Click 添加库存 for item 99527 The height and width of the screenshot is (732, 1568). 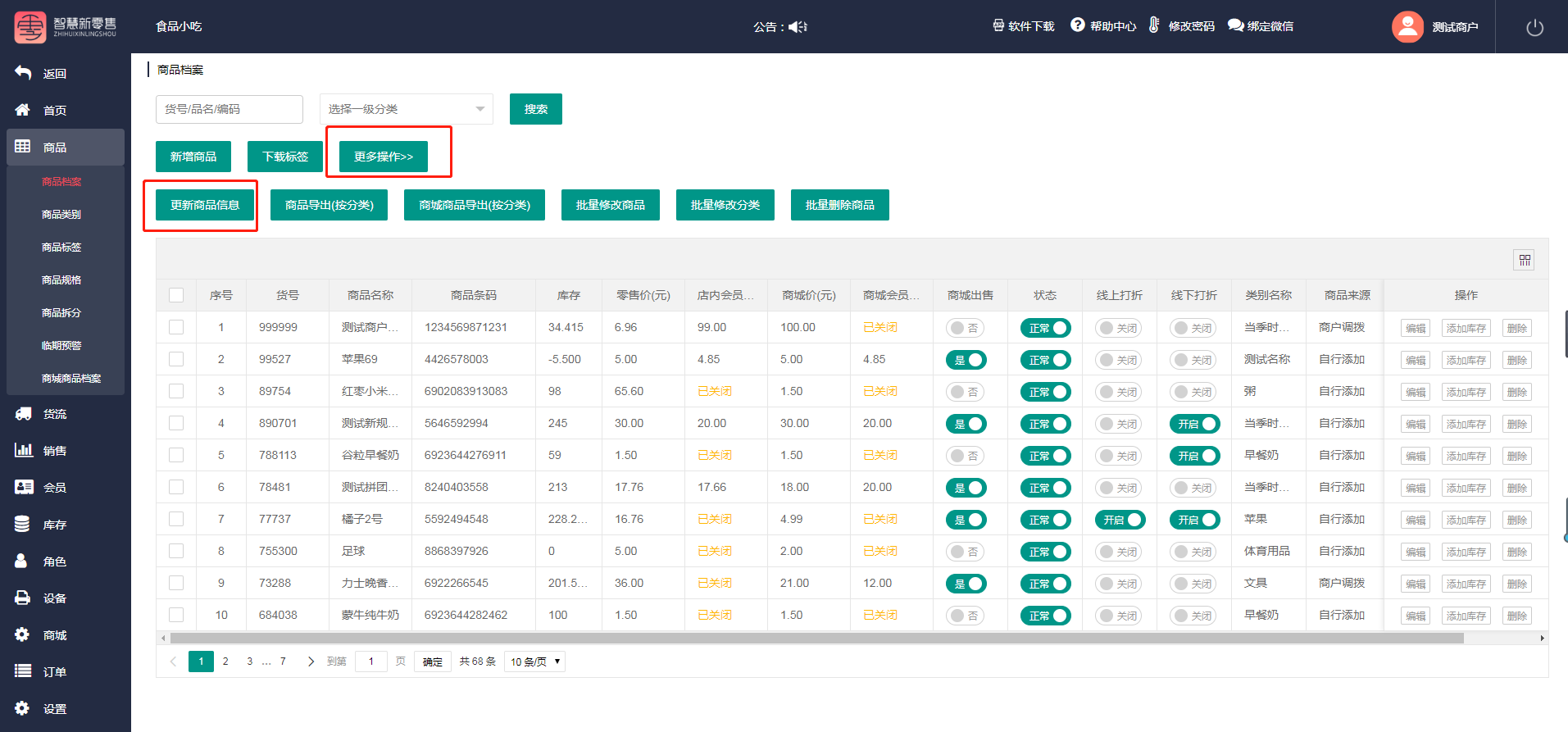1466,360
